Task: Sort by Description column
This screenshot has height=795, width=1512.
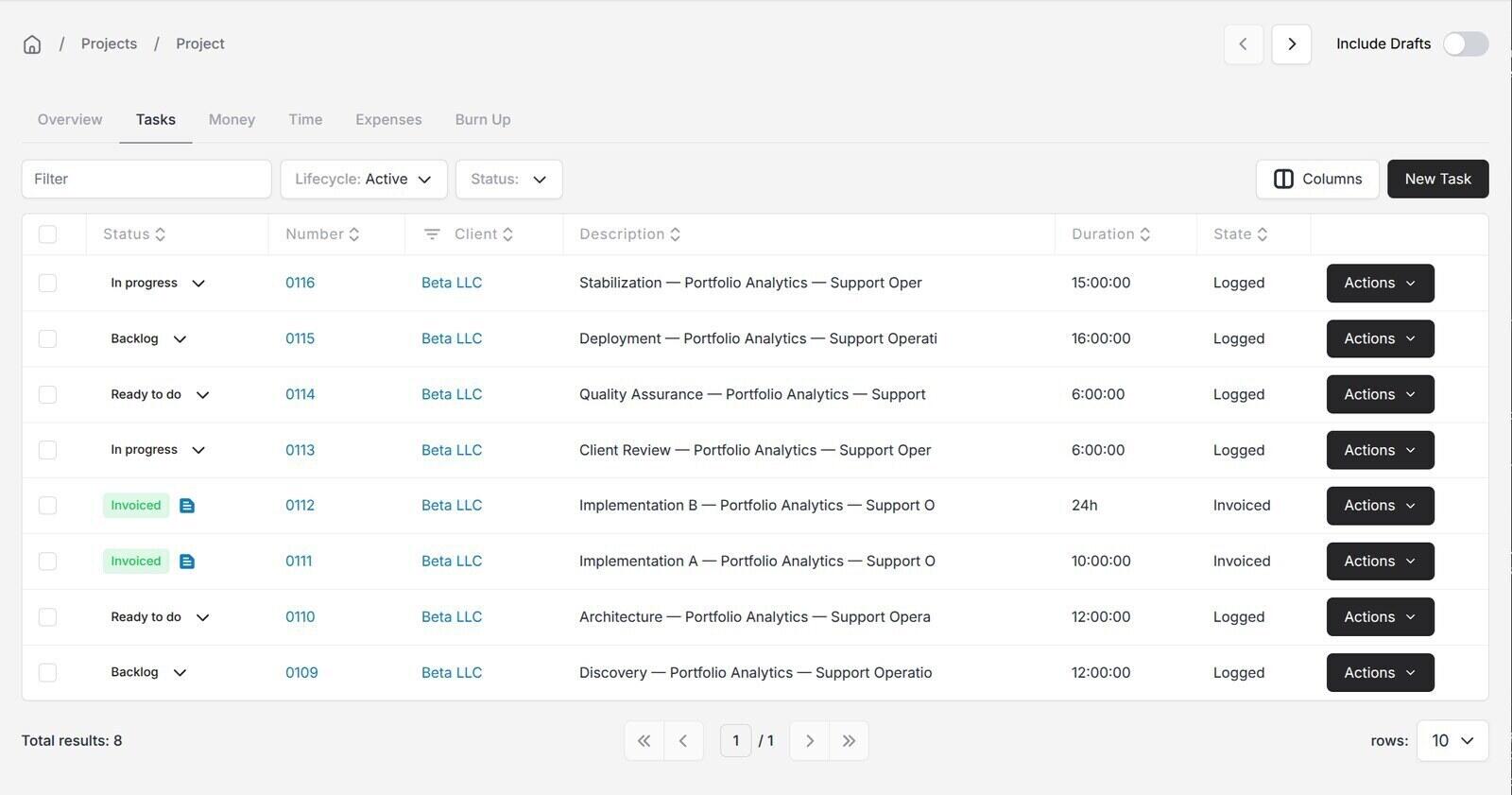Action: click(x=629, y=234)
